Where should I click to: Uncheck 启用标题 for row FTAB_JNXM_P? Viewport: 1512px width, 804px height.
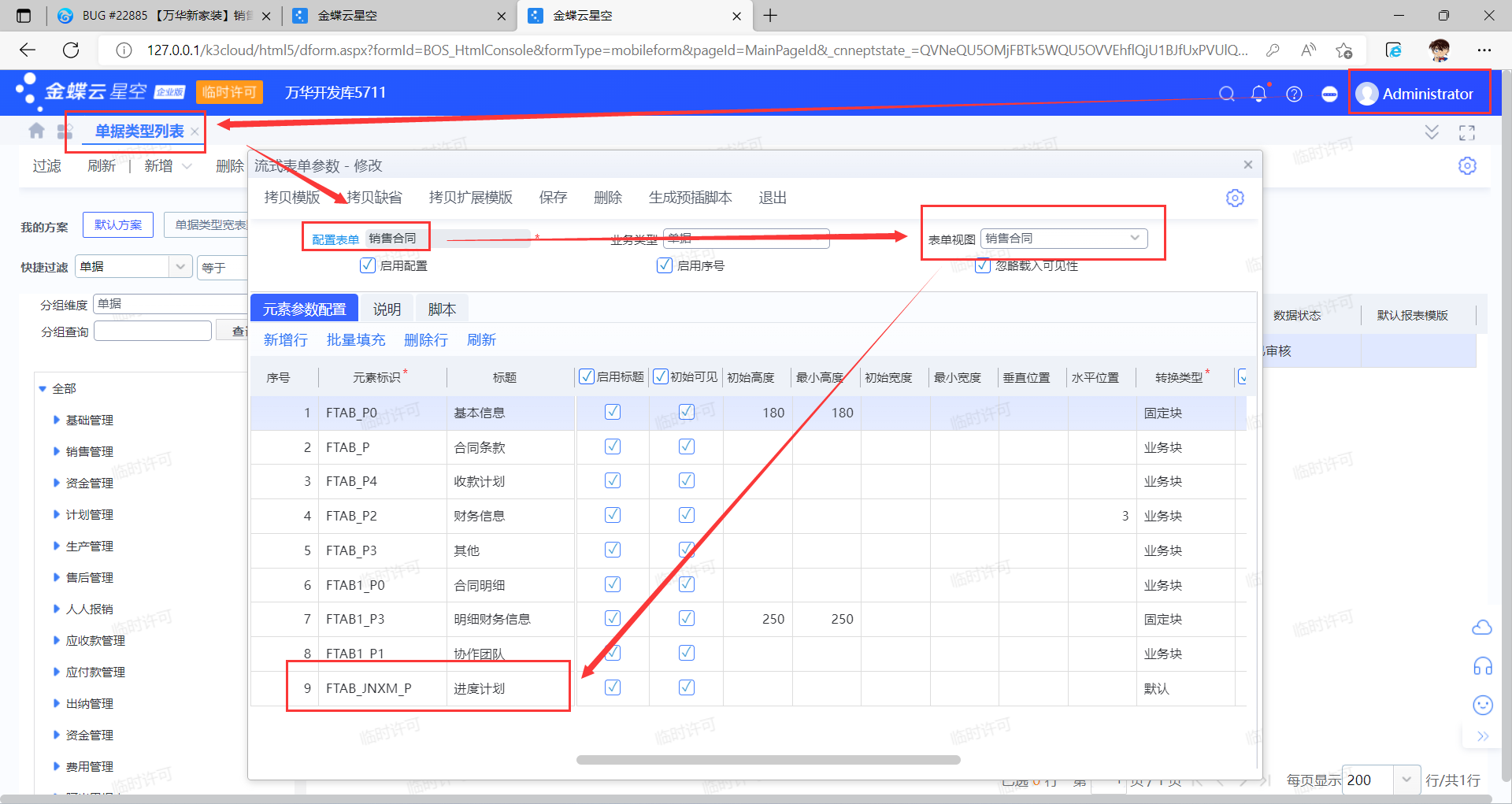pyautogui.click(x=613, y=687)
